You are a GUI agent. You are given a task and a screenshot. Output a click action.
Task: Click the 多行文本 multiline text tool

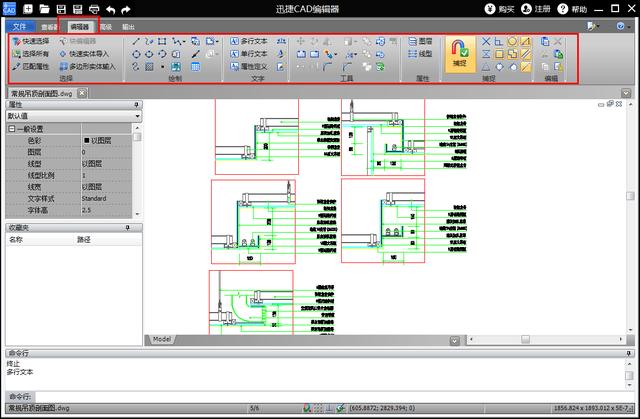tap(247, 41)
